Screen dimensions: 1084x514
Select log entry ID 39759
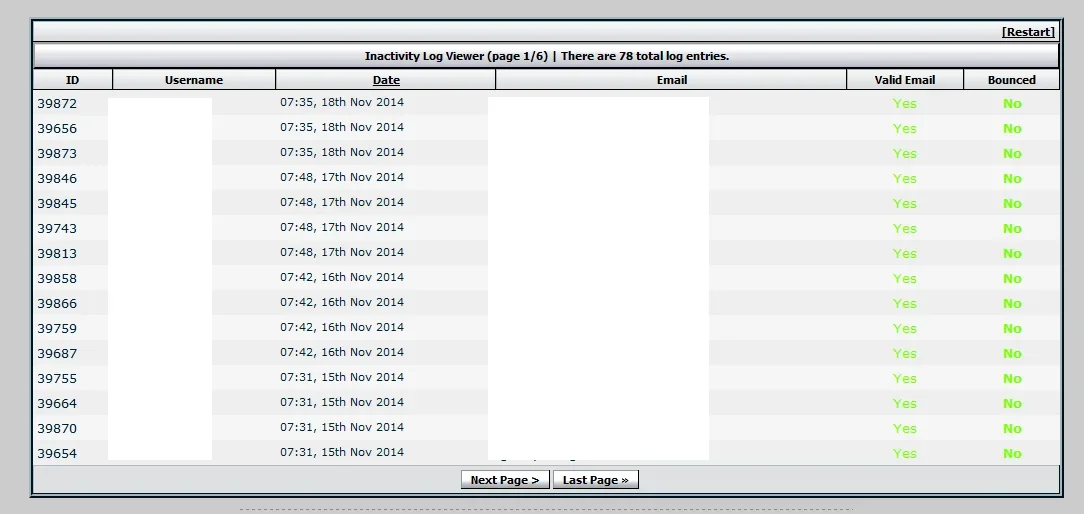click(57, 328)
